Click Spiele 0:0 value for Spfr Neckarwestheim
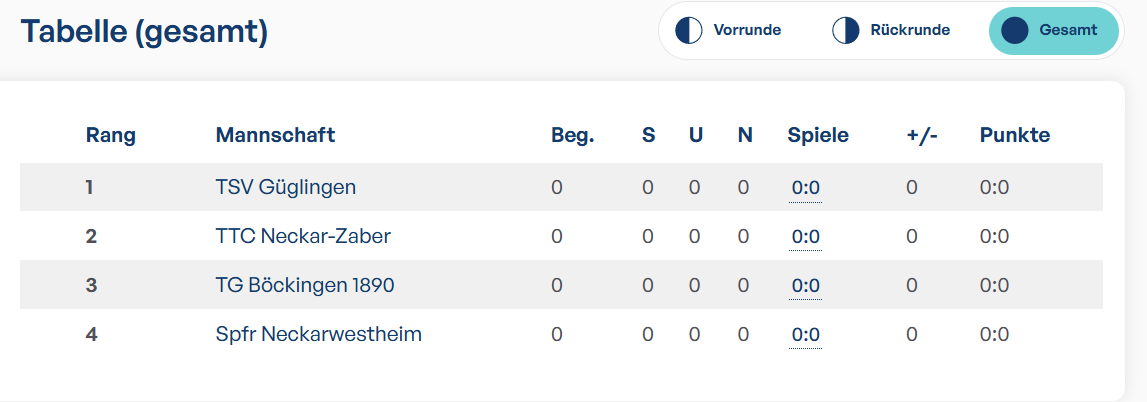 tap(805, 335)
